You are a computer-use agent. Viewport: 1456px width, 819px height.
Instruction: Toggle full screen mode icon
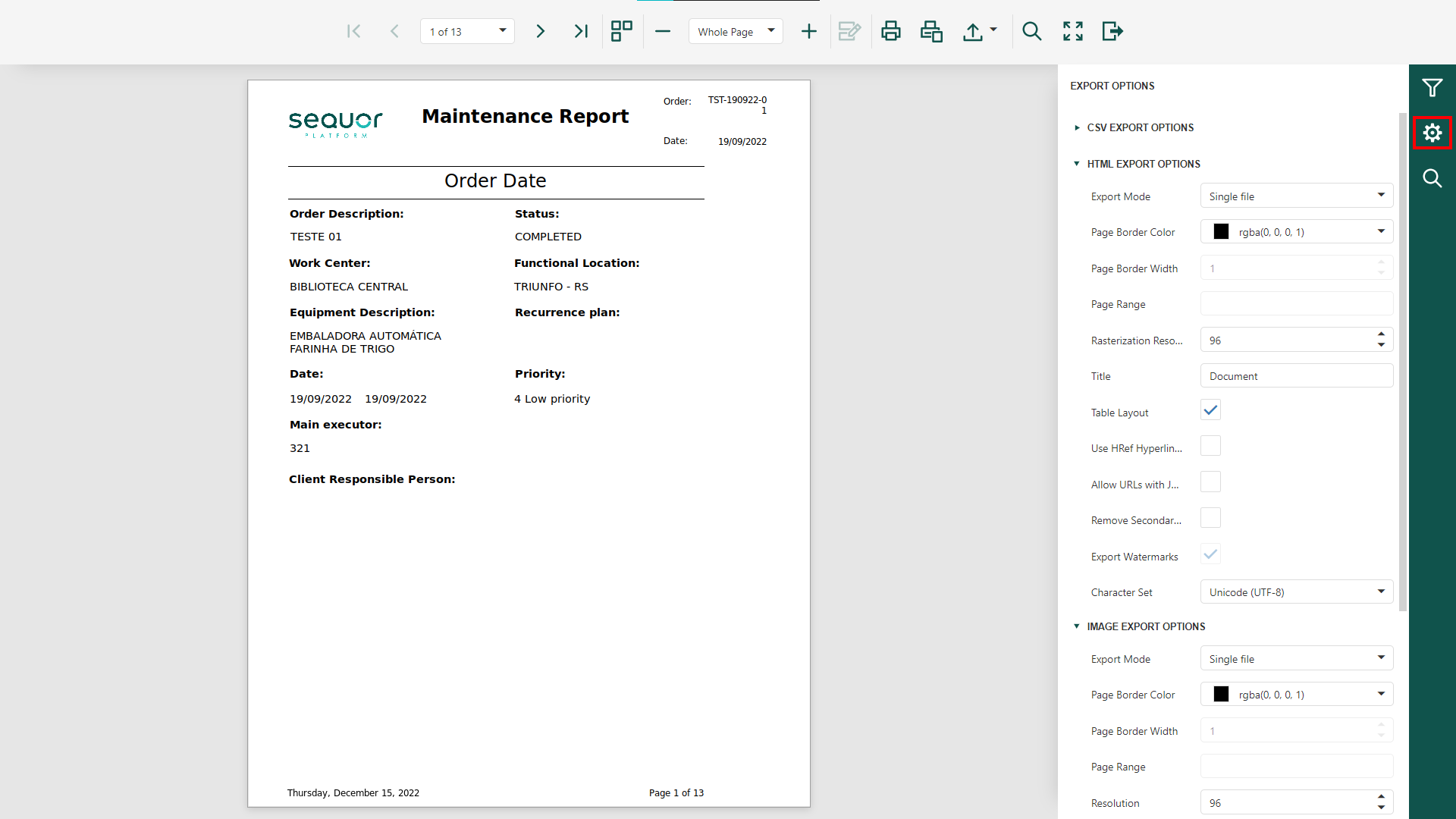coord(1073,31)
